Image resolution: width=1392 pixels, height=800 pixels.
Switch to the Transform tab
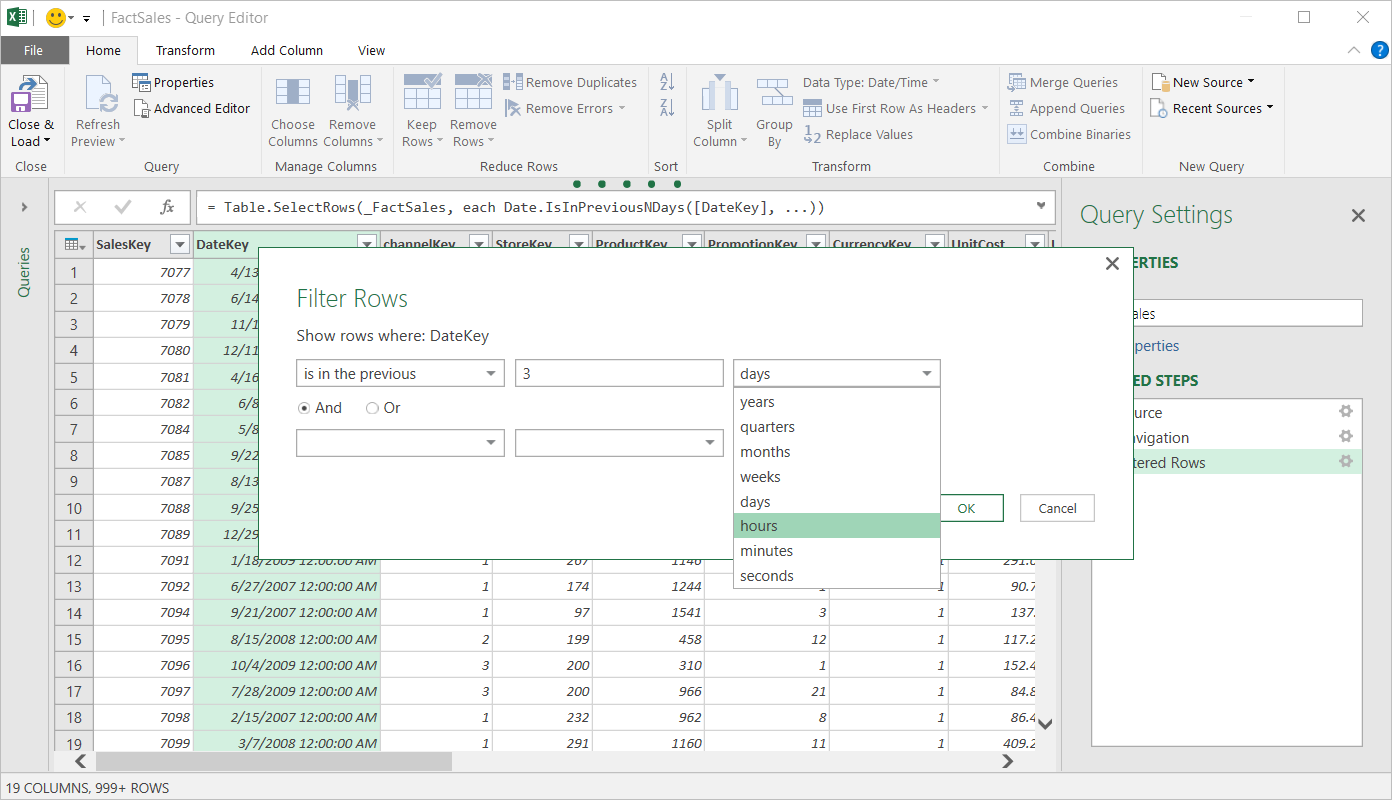point(185,50)
